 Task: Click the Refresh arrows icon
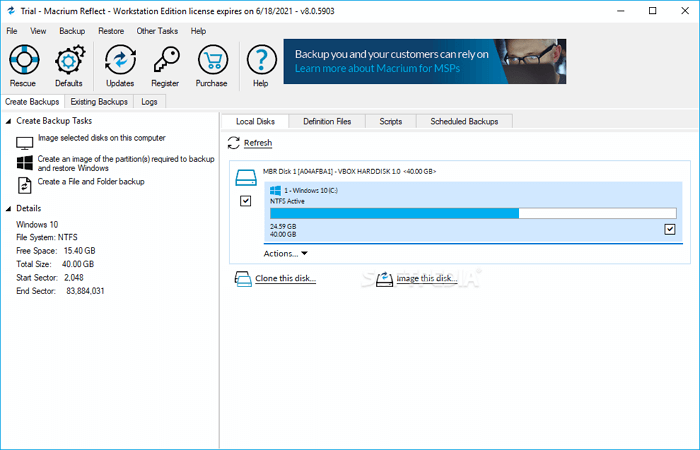point(234,144)
